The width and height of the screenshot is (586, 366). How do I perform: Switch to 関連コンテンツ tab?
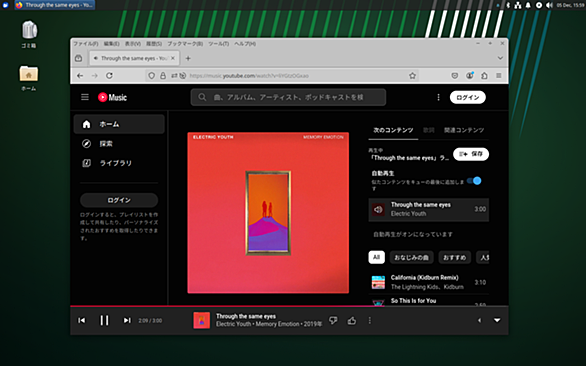click(x=464, y=130)
